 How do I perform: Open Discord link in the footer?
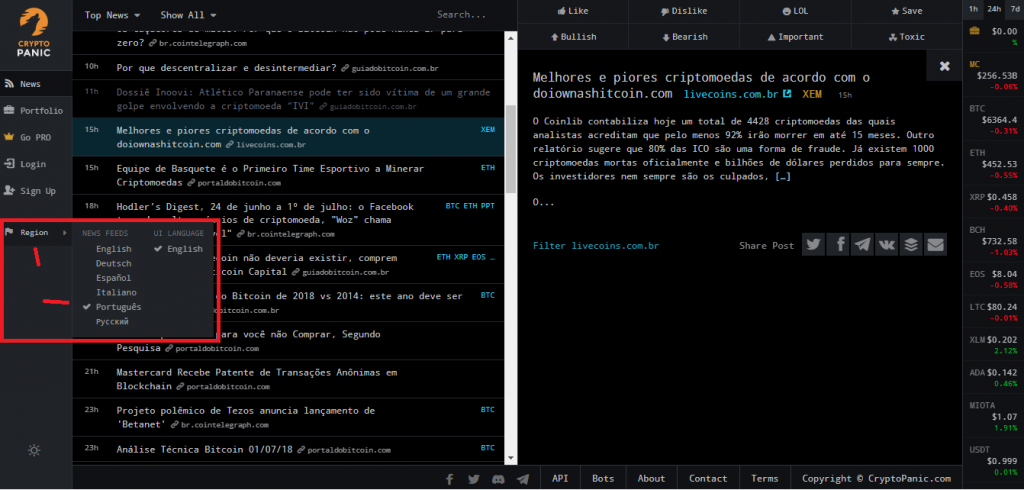498,479
